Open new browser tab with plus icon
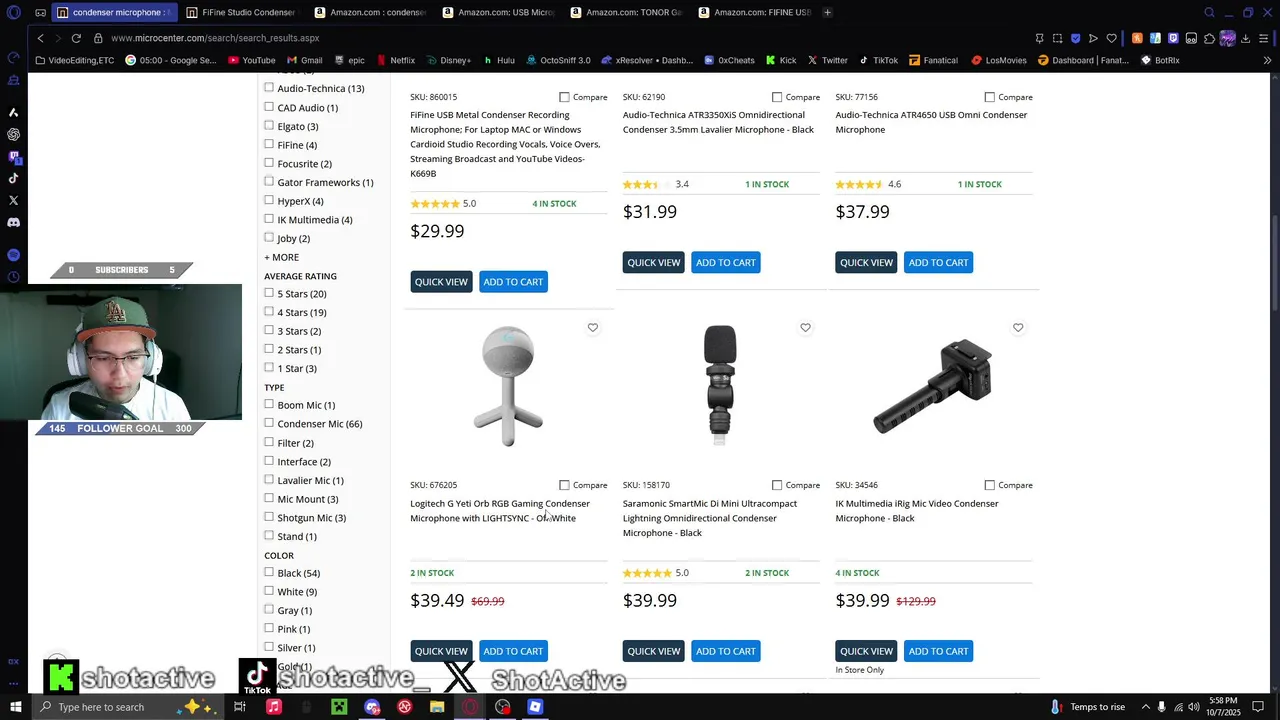Screen dimensions: 1280x720 [827, 13]
